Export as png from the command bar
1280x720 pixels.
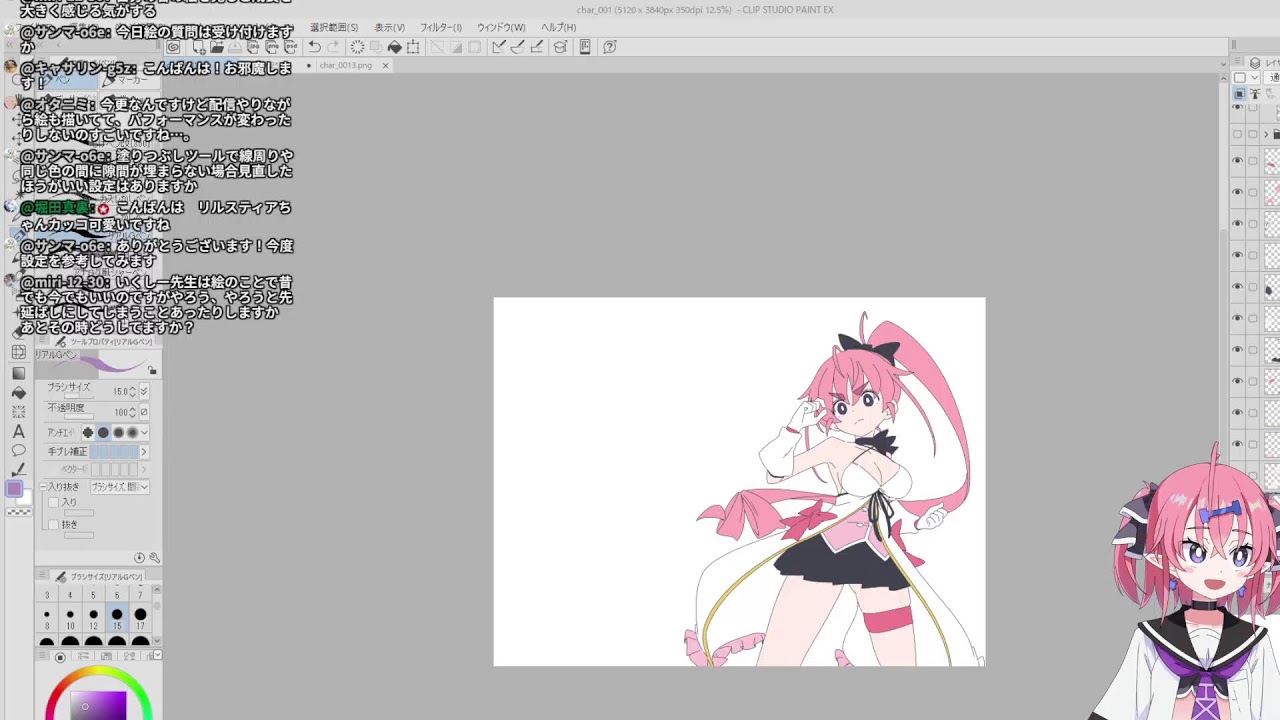click(x=272, y=47)
